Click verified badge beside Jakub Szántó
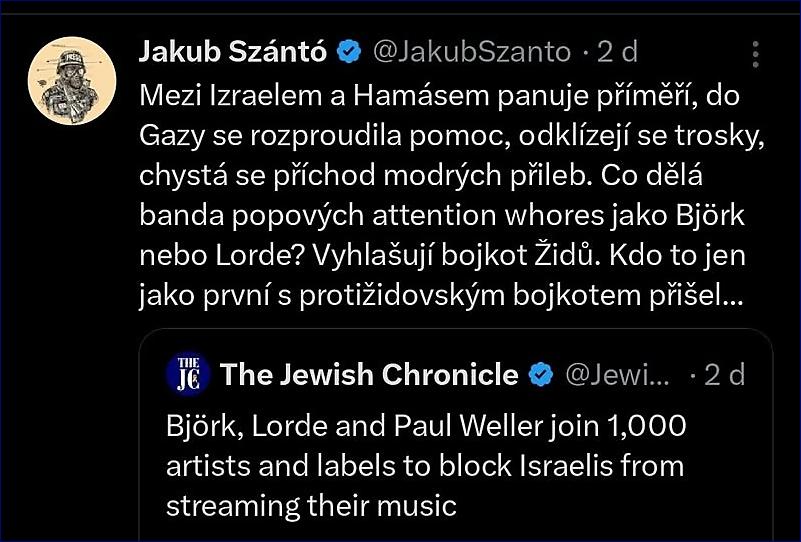The image size is (801, 542). coord(350,52)
